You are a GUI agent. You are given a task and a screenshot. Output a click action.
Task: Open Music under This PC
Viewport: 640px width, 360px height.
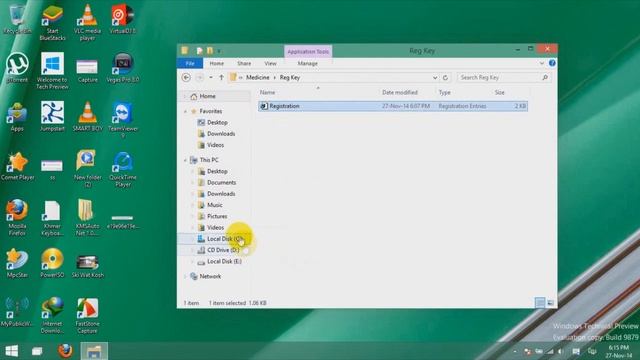215,205
